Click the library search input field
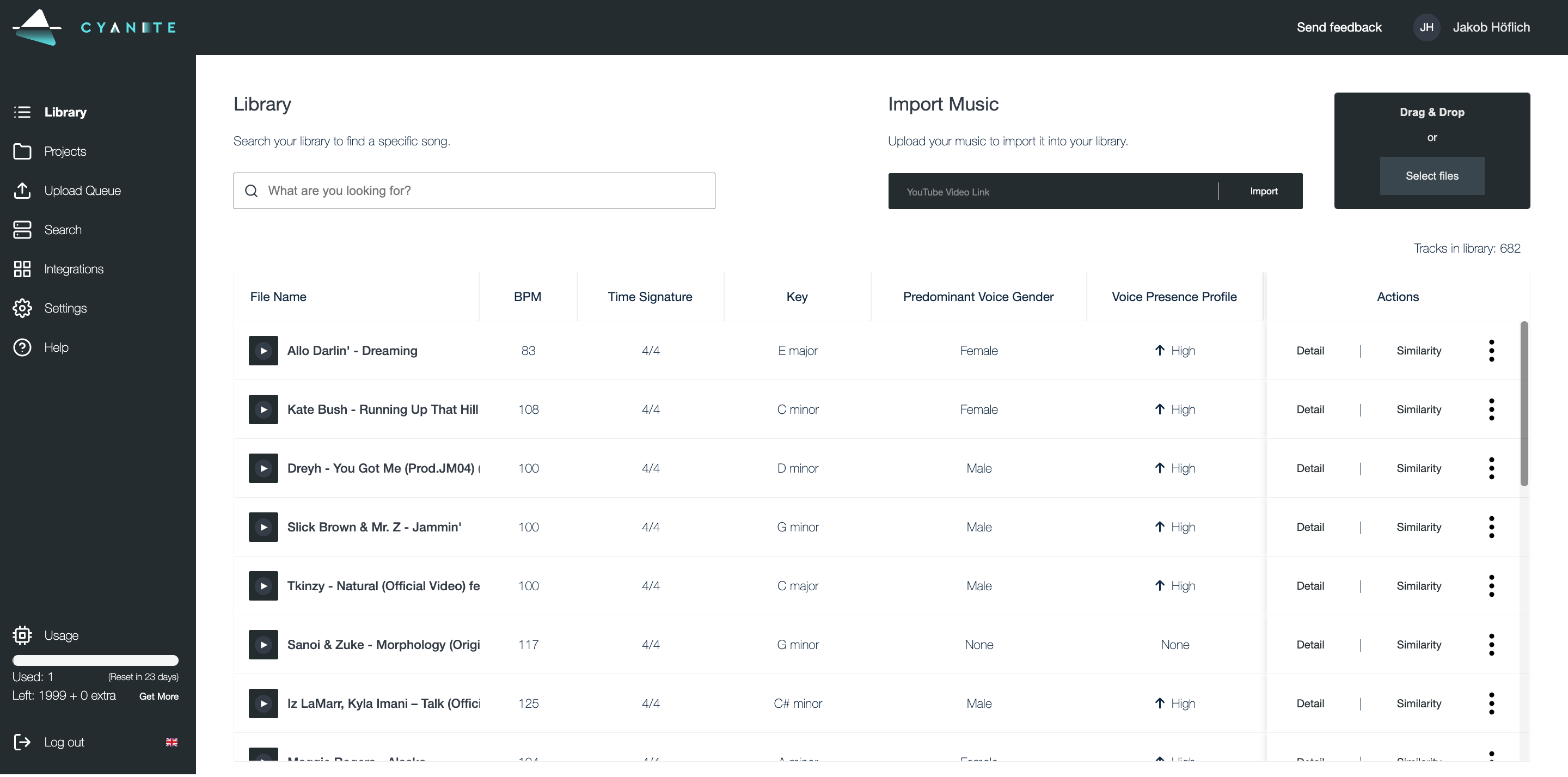The image size is (1568, 777). point(487,191)
